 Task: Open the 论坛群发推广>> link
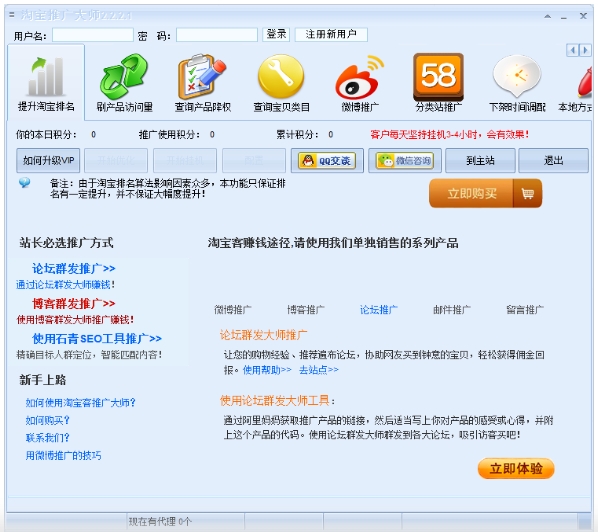74,268
